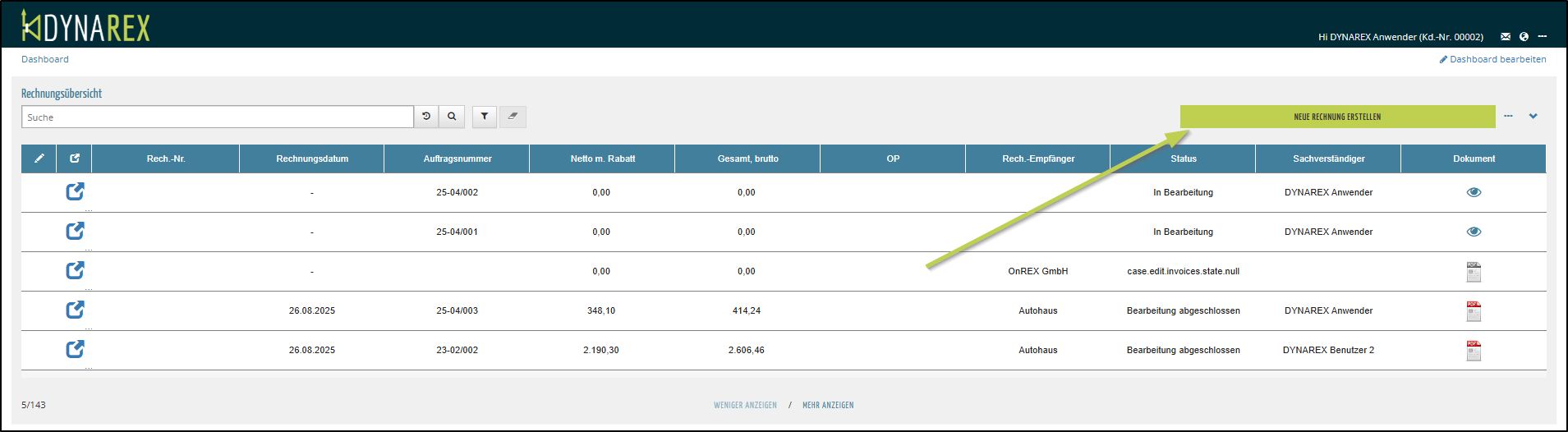Open PDF document for order 25-04/003
The height and width of the screenshot is (432, 1568).
pyautogui.click(x=1474, y=311)
